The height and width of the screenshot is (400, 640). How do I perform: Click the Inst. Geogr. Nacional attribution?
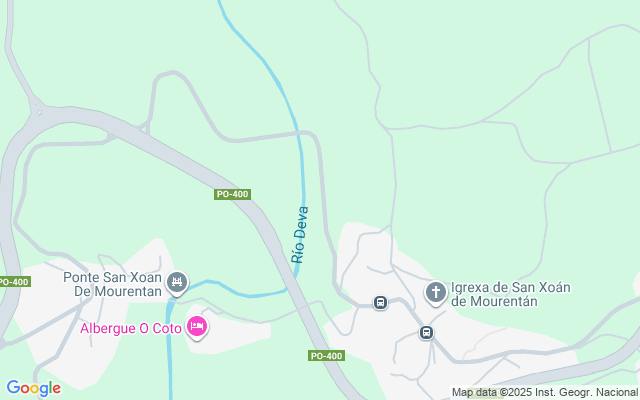pyautogui.click(x=587, y=392)
